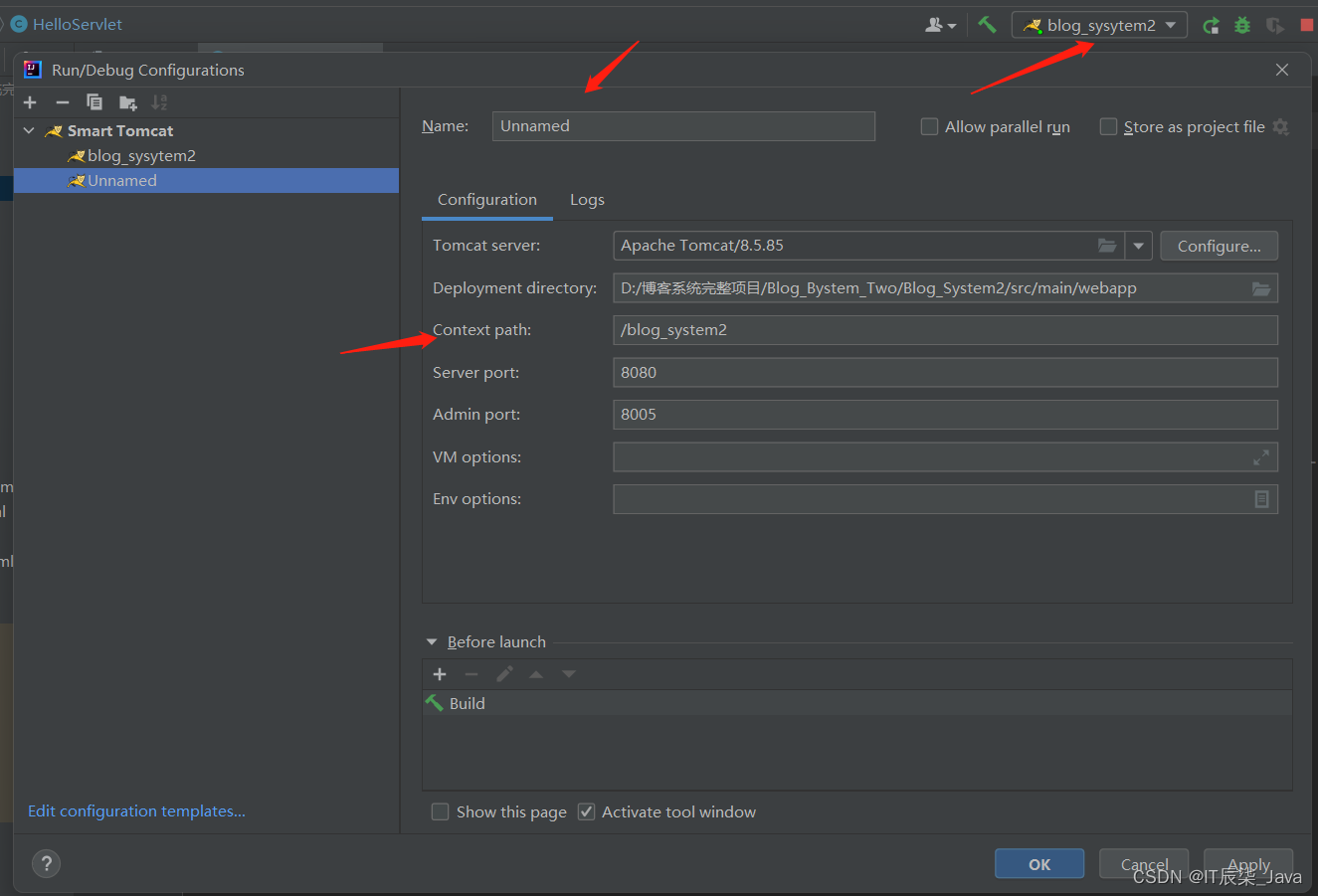Image resolution: width=1318 pixels, height=896 pixels.
Task: Add a new run configuration
Action: [x=30, y=101]
